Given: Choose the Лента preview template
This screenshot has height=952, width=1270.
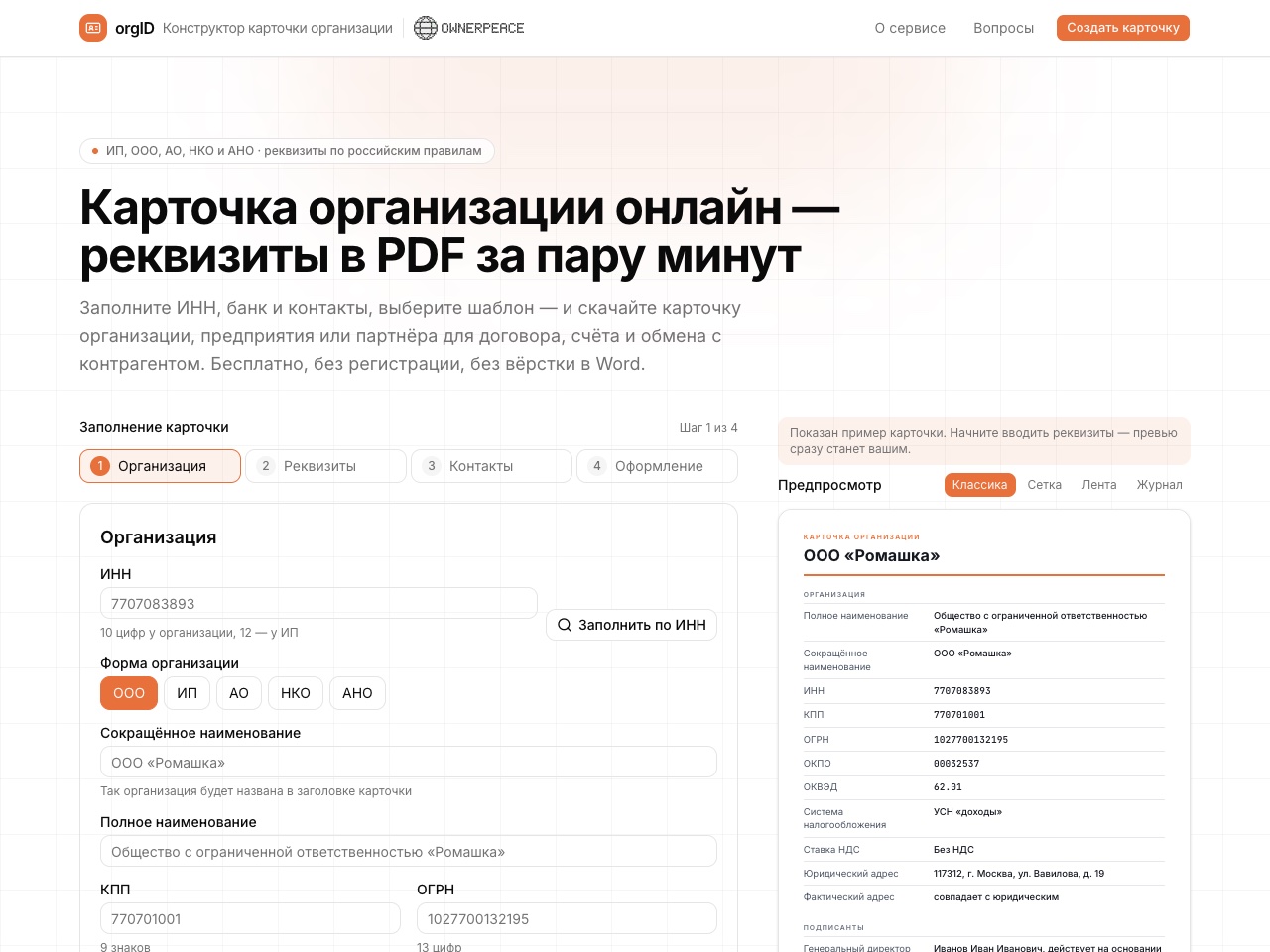Looking at the screenshot, I should [1099, 485].
